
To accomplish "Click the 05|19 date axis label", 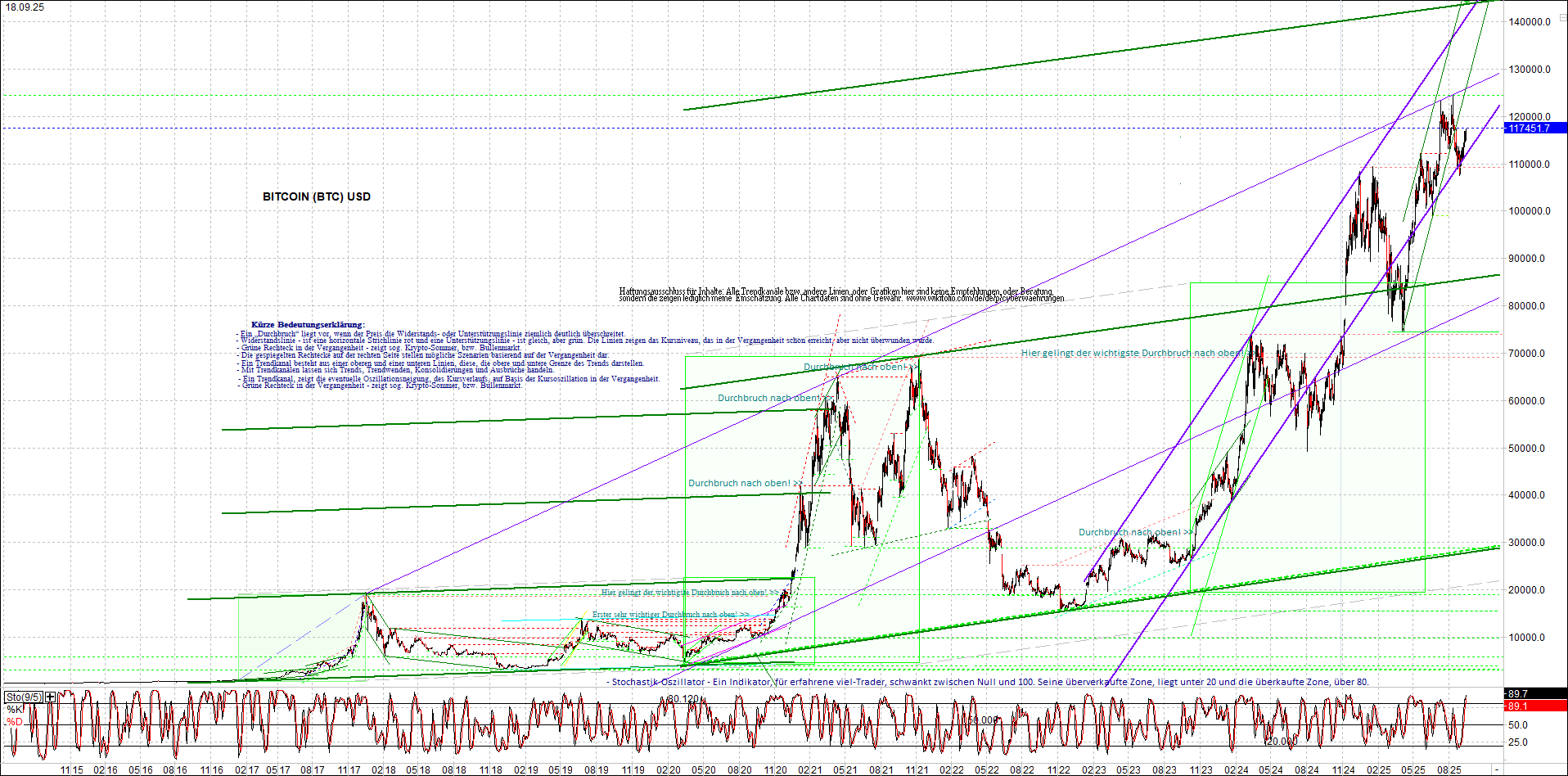I will [561, 770].
